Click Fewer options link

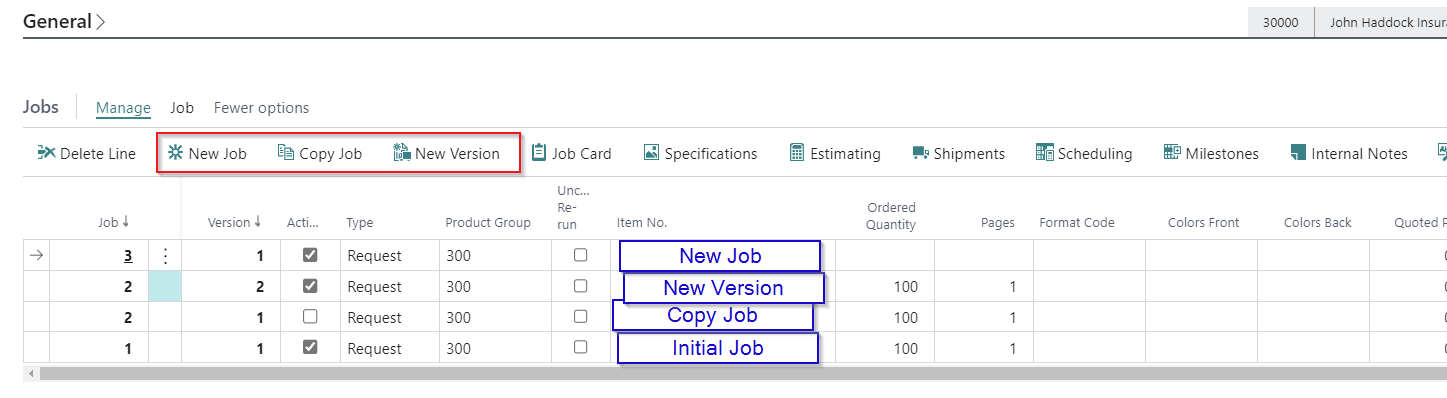261,108
